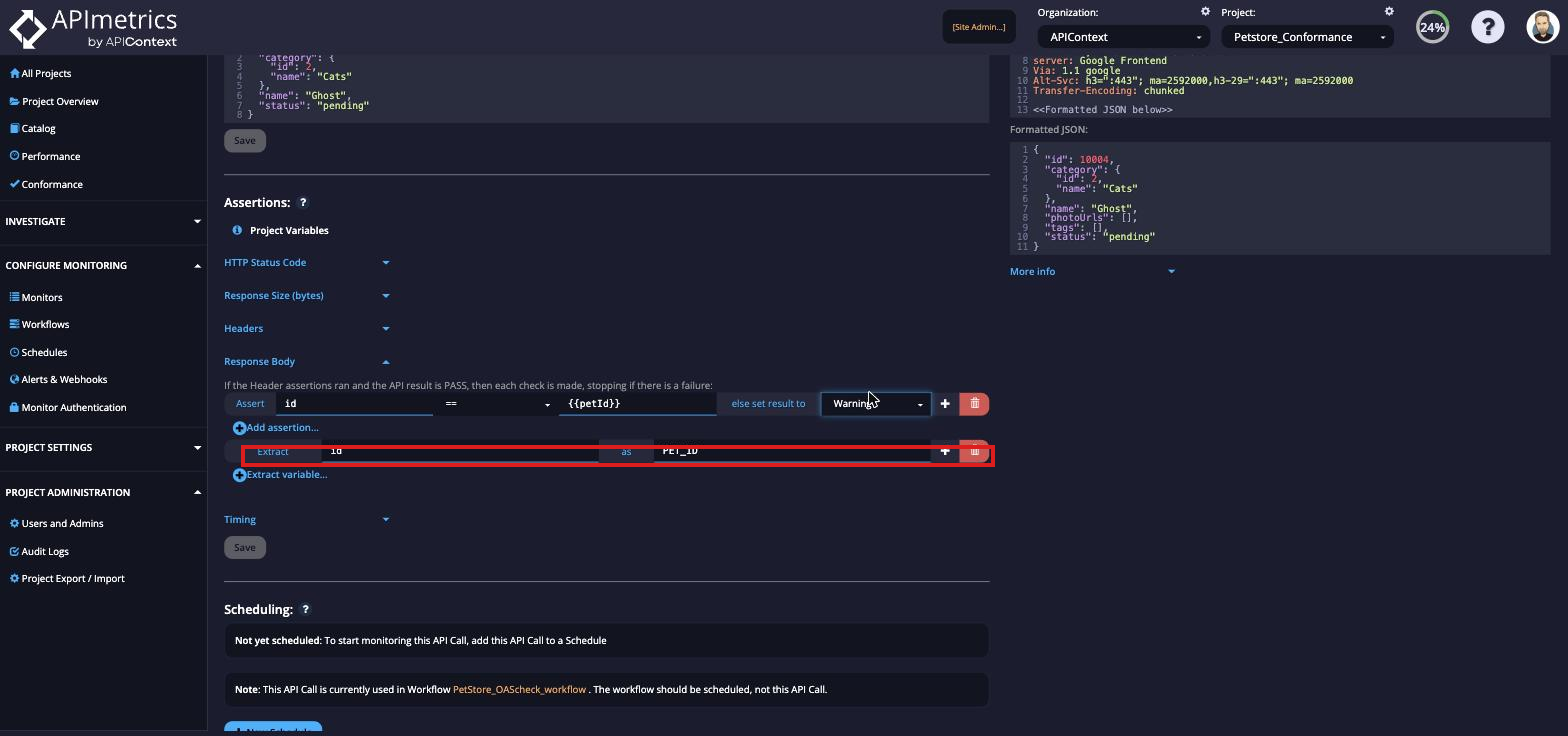Viewport: 1568px width, 736px height.
Task: Edit the assertion id field
Action: point(355,404)
